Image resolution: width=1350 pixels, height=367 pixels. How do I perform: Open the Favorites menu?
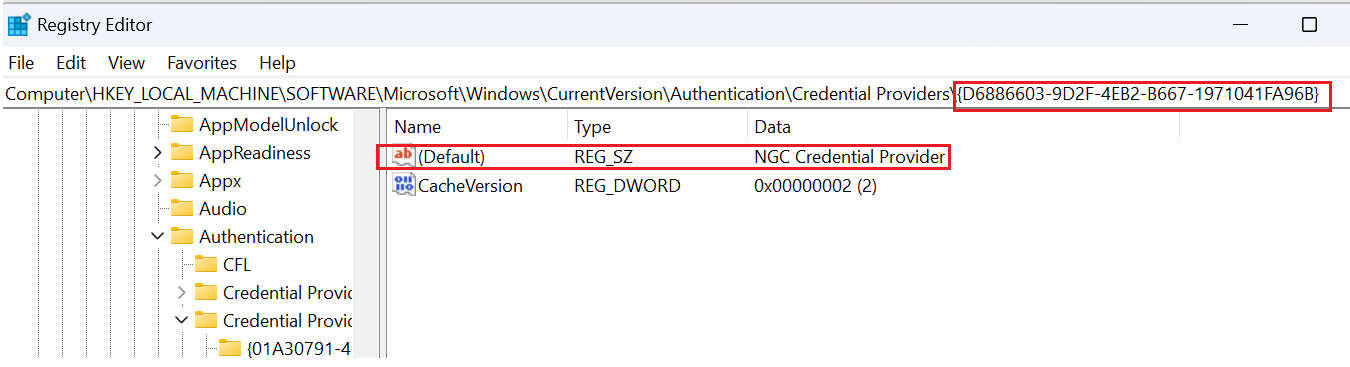coord(202,62)
